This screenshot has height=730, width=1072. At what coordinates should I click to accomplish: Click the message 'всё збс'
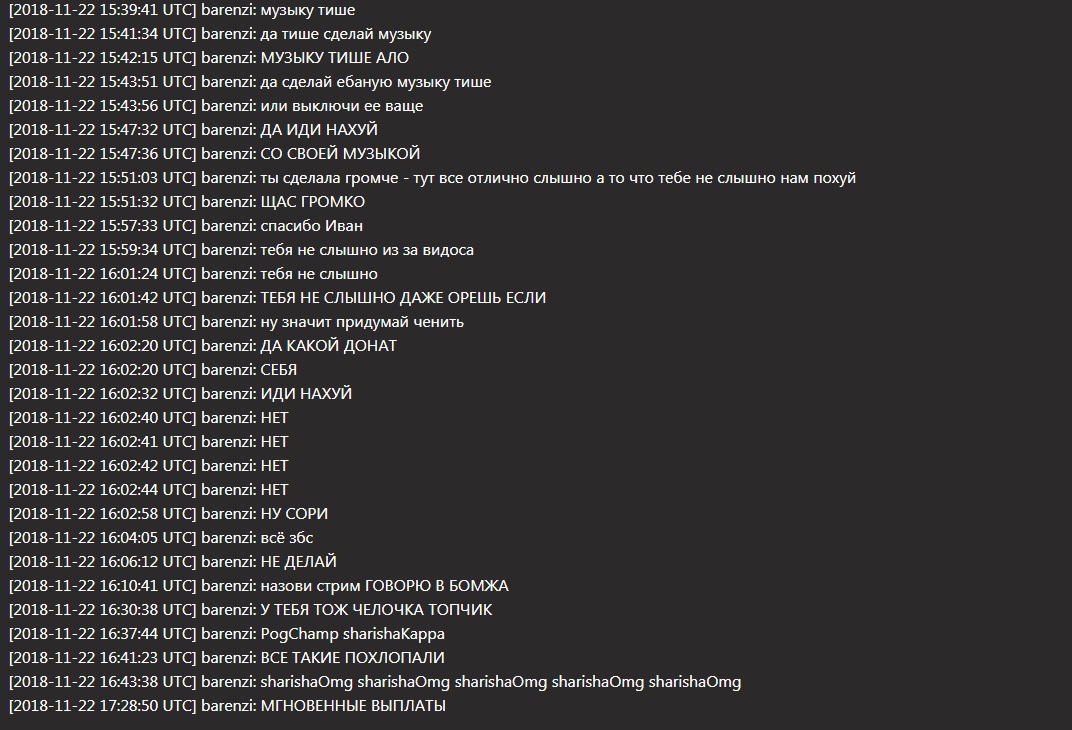pos(287,538)
